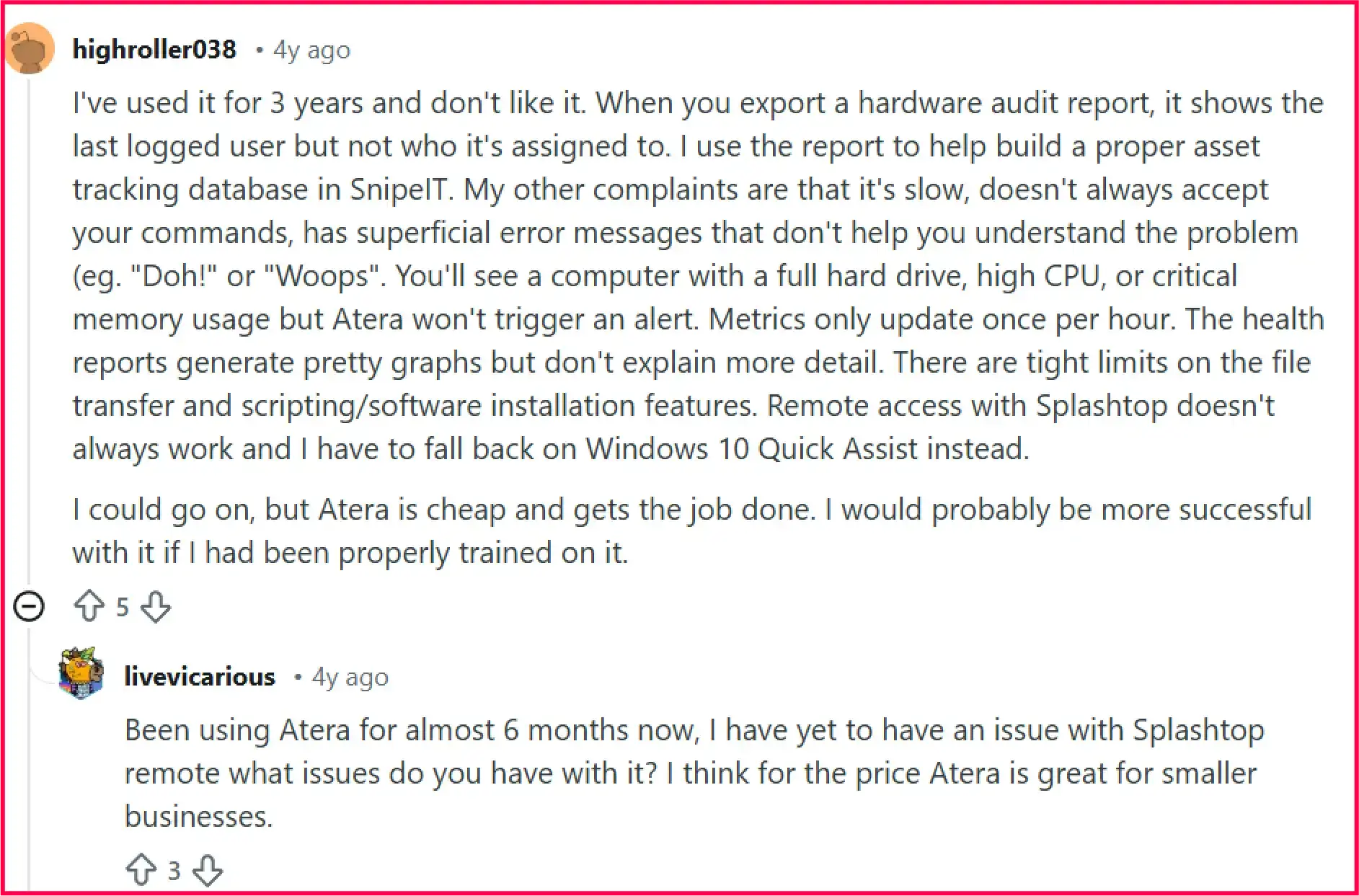Open livevicarious's user profile
Viewport: 1359px width, 896px height.
pyautogui.click(x=199, y=675)
